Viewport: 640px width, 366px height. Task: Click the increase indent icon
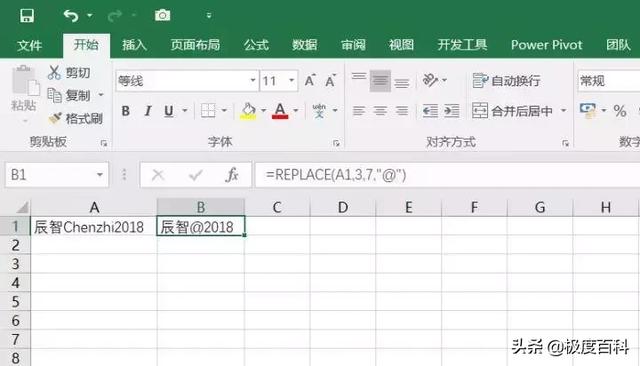click(x=452, y=111)
